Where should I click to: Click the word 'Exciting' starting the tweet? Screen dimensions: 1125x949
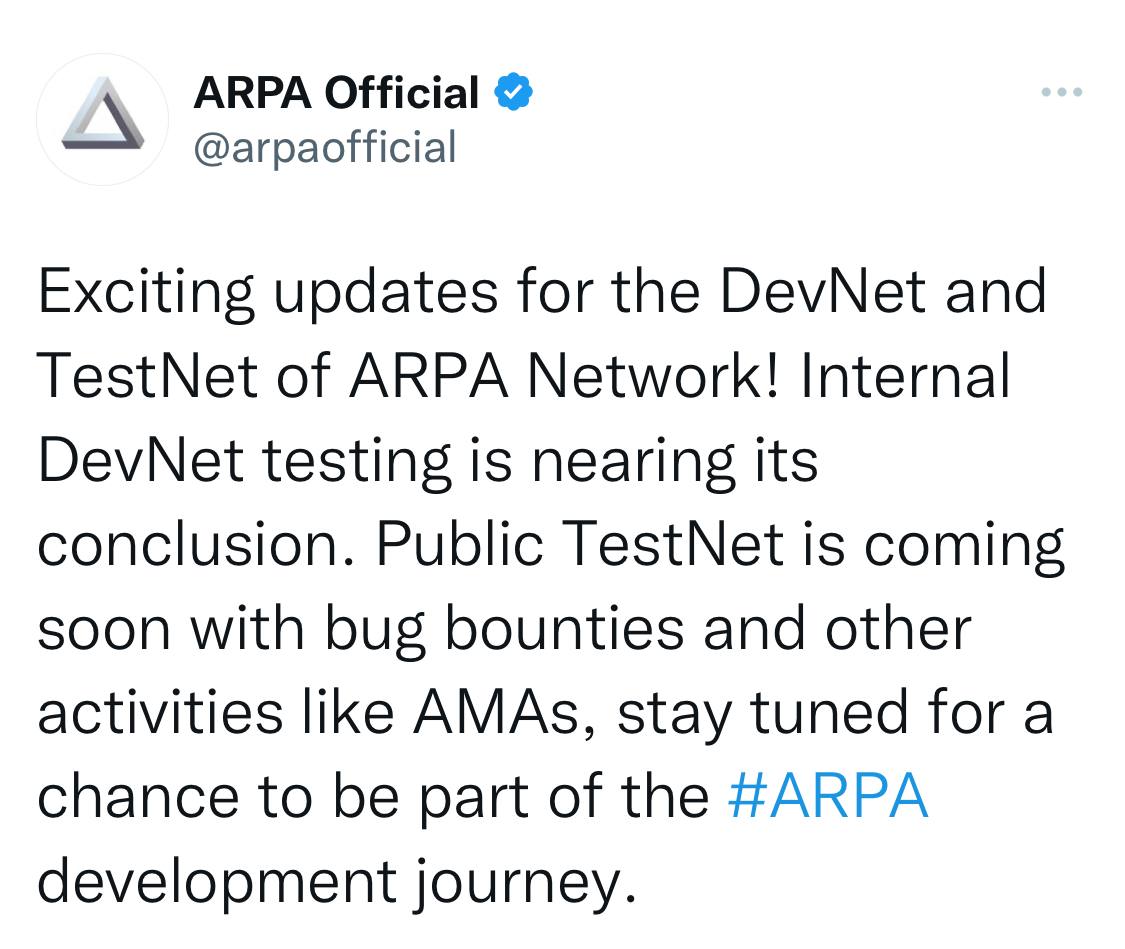click(146, 292)
